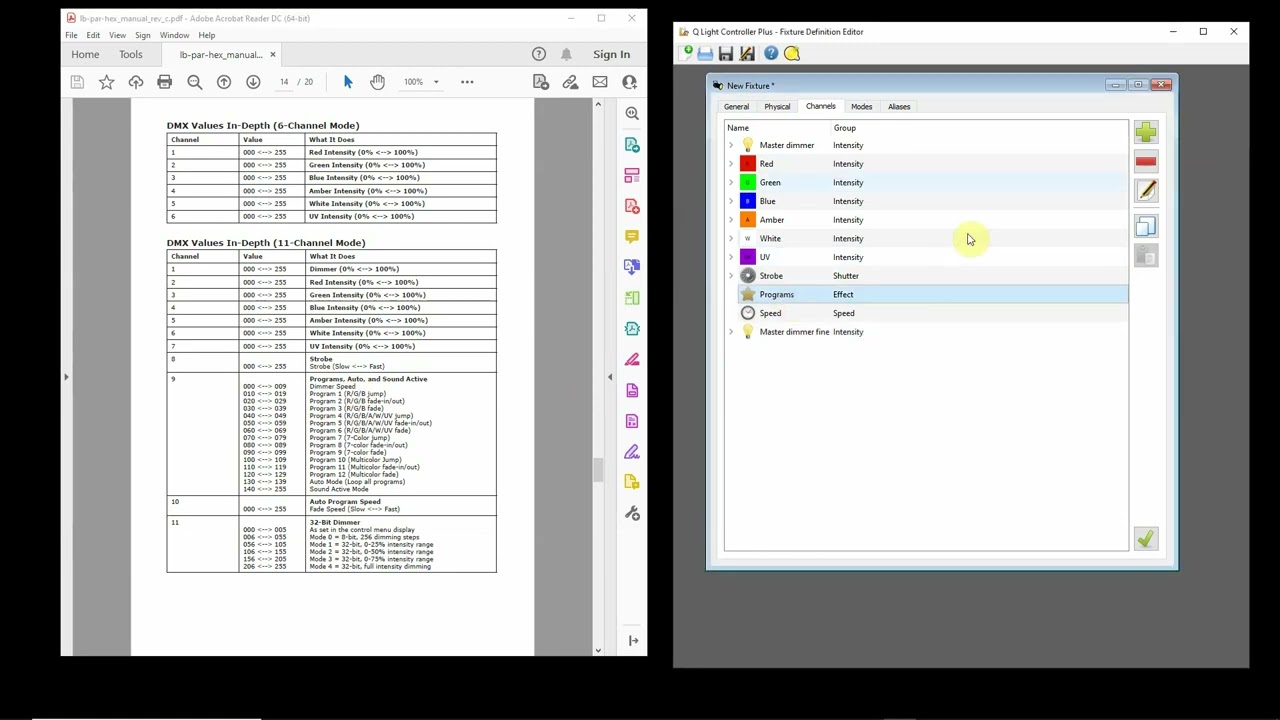The image size is (1280, 720).
Task: Click the green checkmark button in New Fixture
Action: pyautogui.click(x=1146, y=539)
